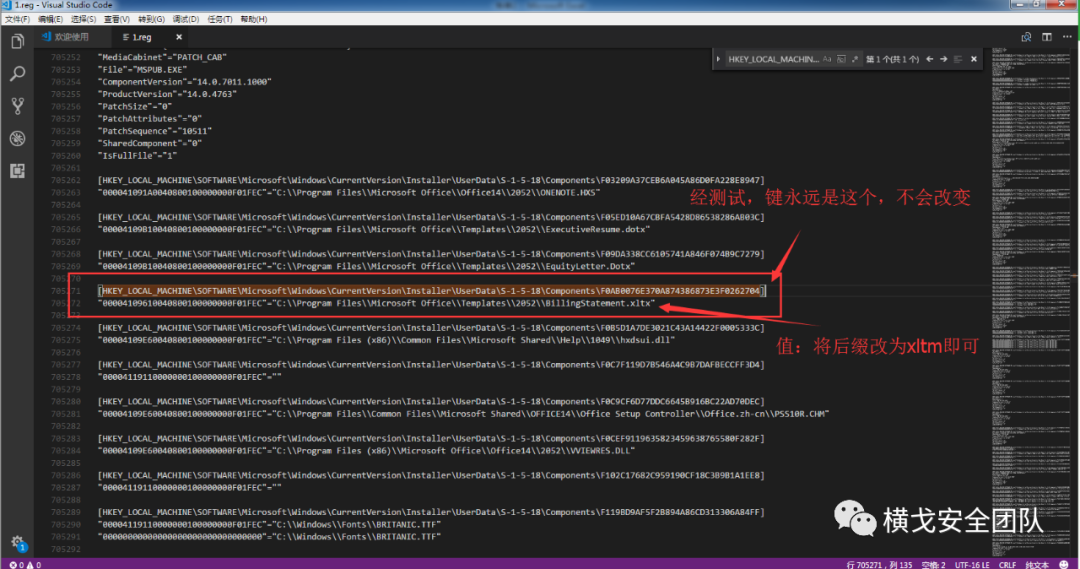Open the Explorer files view
The width and height of the screenshot is (1080, 569).
tap(17, 42)
